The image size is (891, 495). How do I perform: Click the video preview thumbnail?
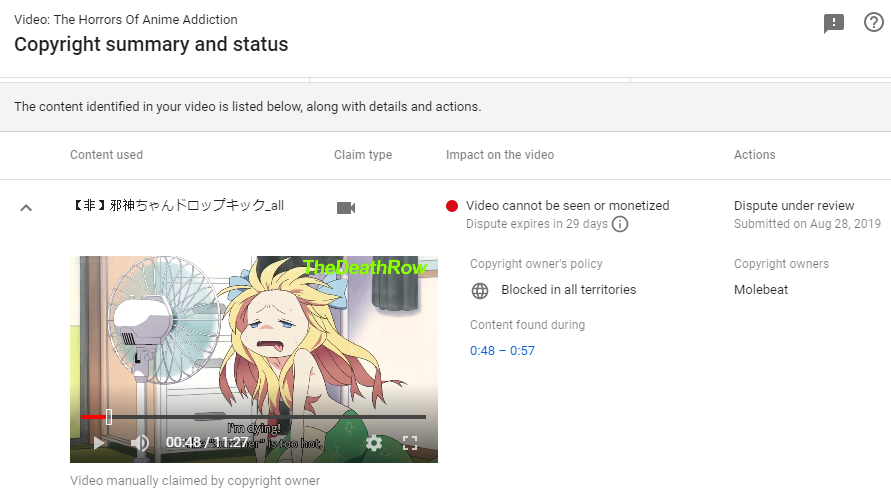(x=254, y=359)
